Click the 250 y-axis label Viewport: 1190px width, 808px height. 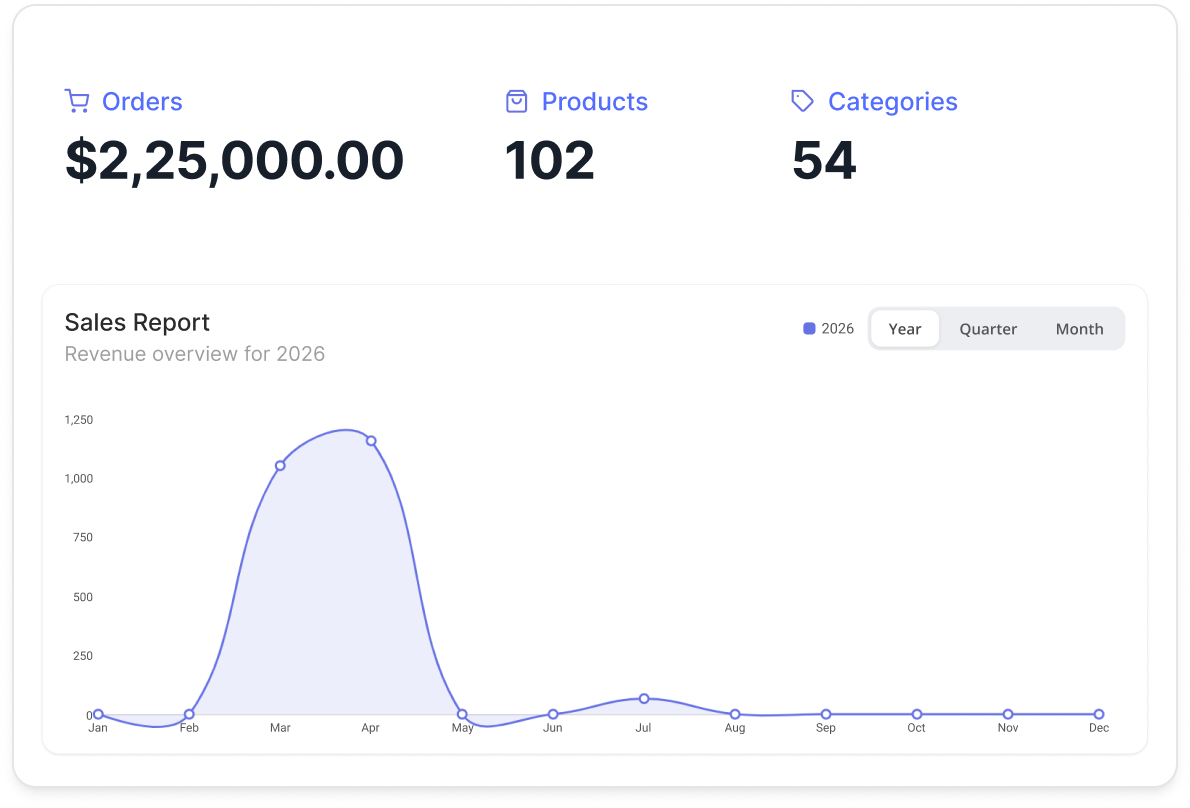coord(83,656)
